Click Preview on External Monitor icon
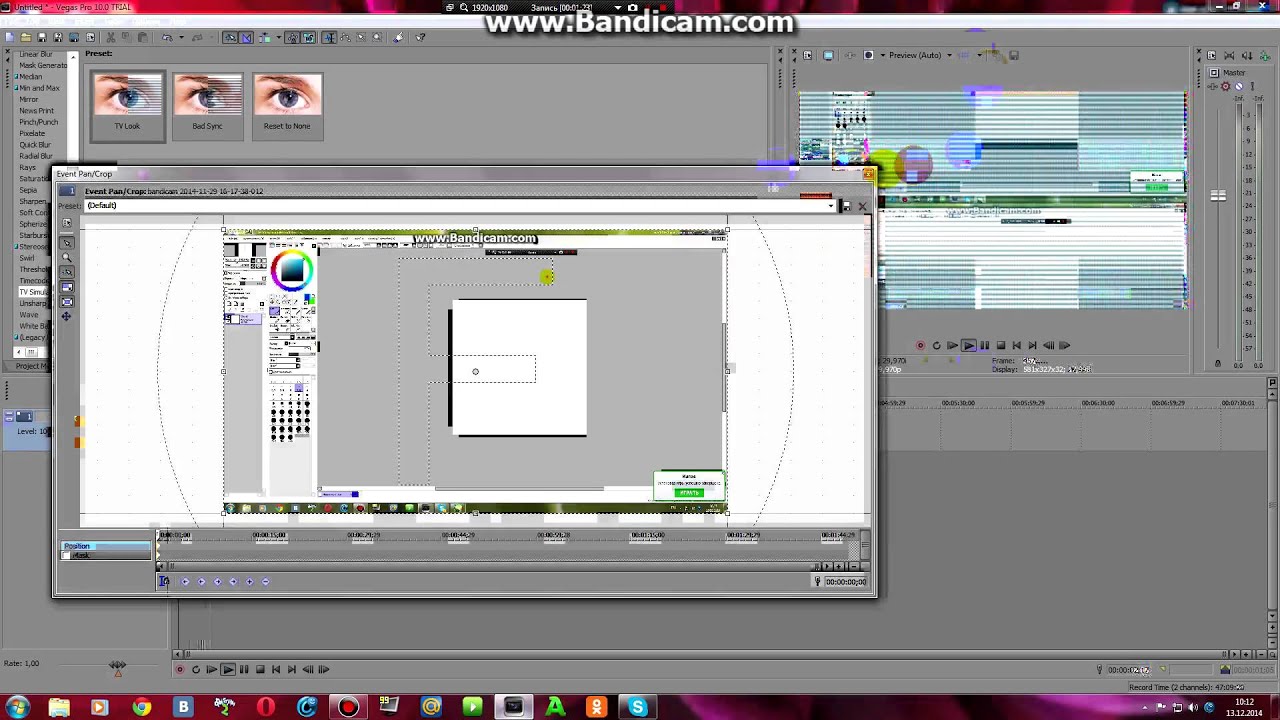This screenshot has width=1280, height=720. point(828,55)
